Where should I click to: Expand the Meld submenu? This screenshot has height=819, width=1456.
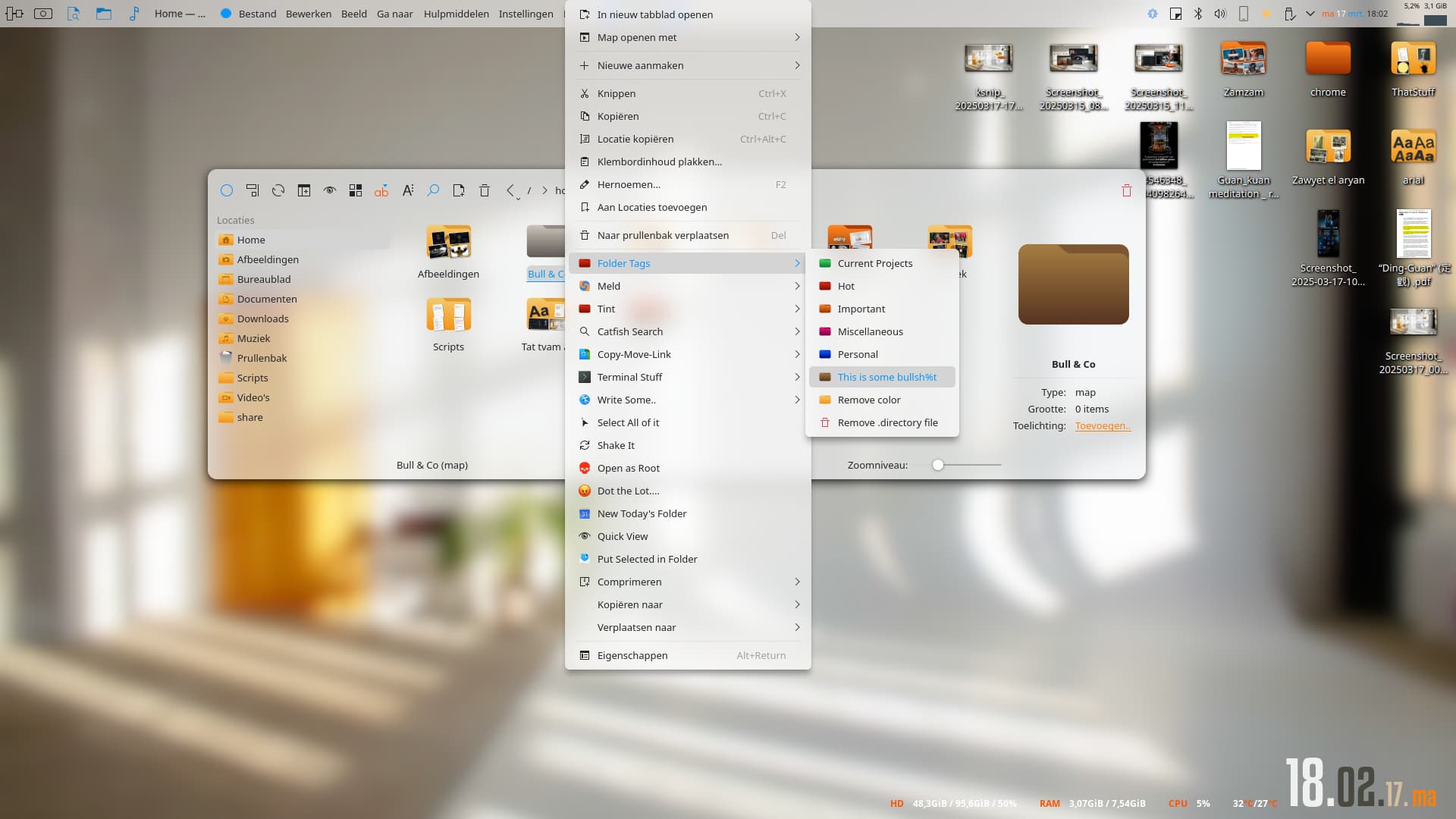tap(688, 286)
